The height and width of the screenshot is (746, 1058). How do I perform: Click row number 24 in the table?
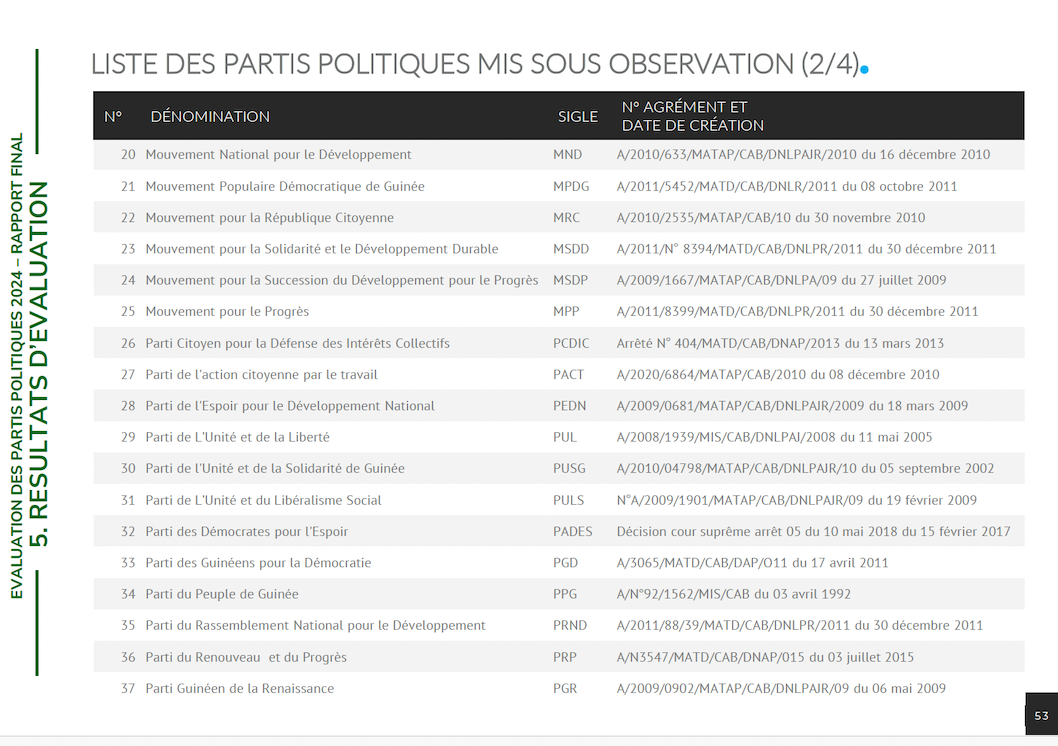[128, 280]
